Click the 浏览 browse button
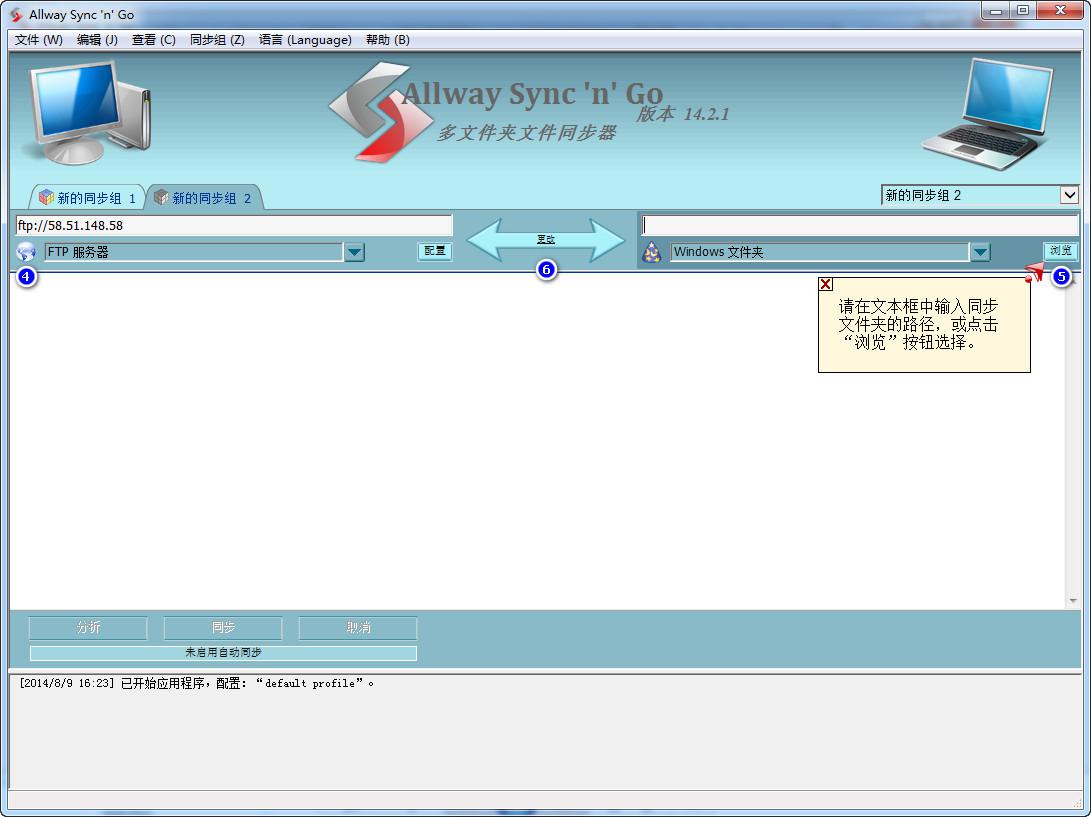The image size is (1091, 817). [1060, 251]
